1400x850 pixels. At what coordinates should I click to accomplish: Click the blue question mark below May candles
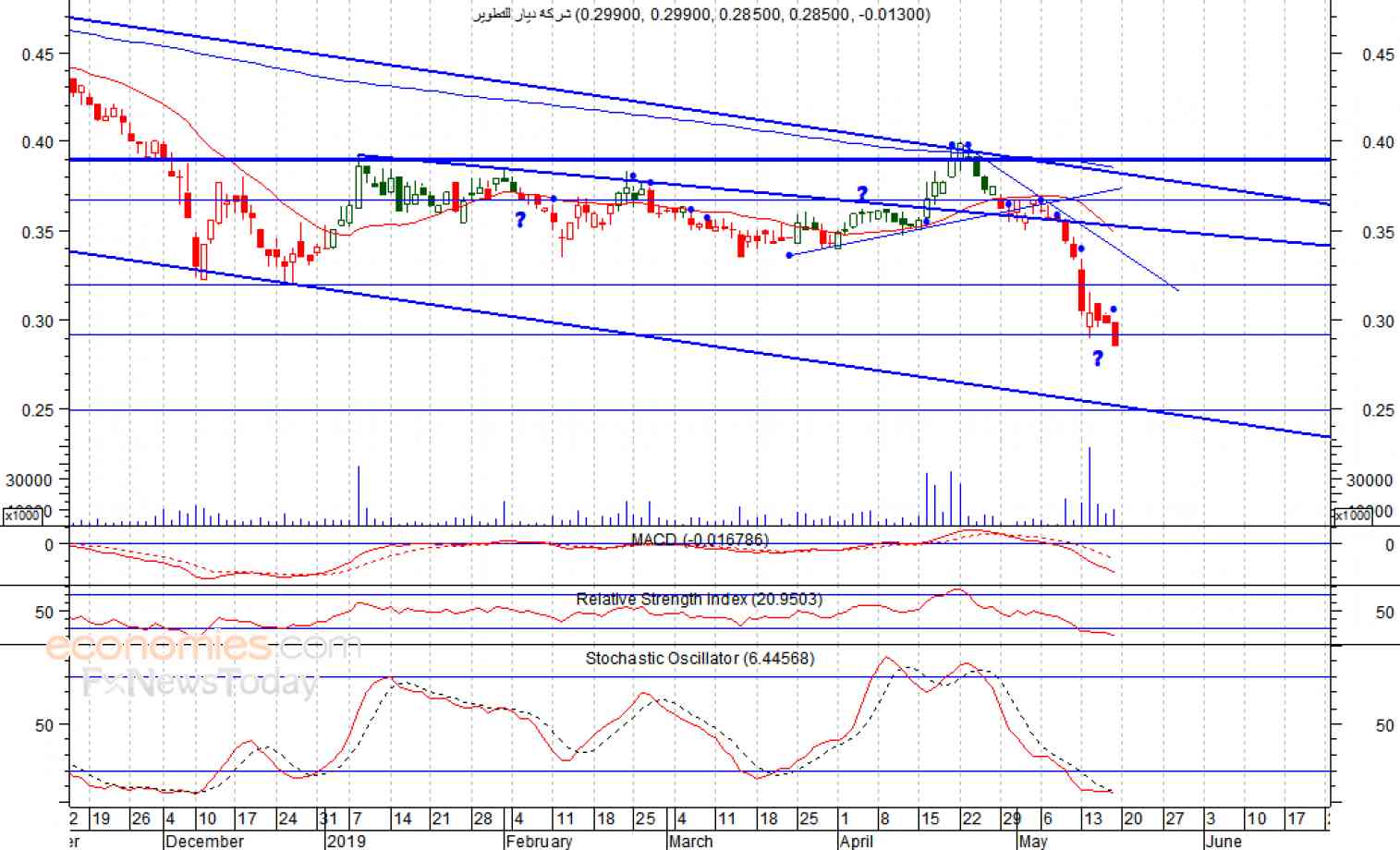(x=1098, y=359)
